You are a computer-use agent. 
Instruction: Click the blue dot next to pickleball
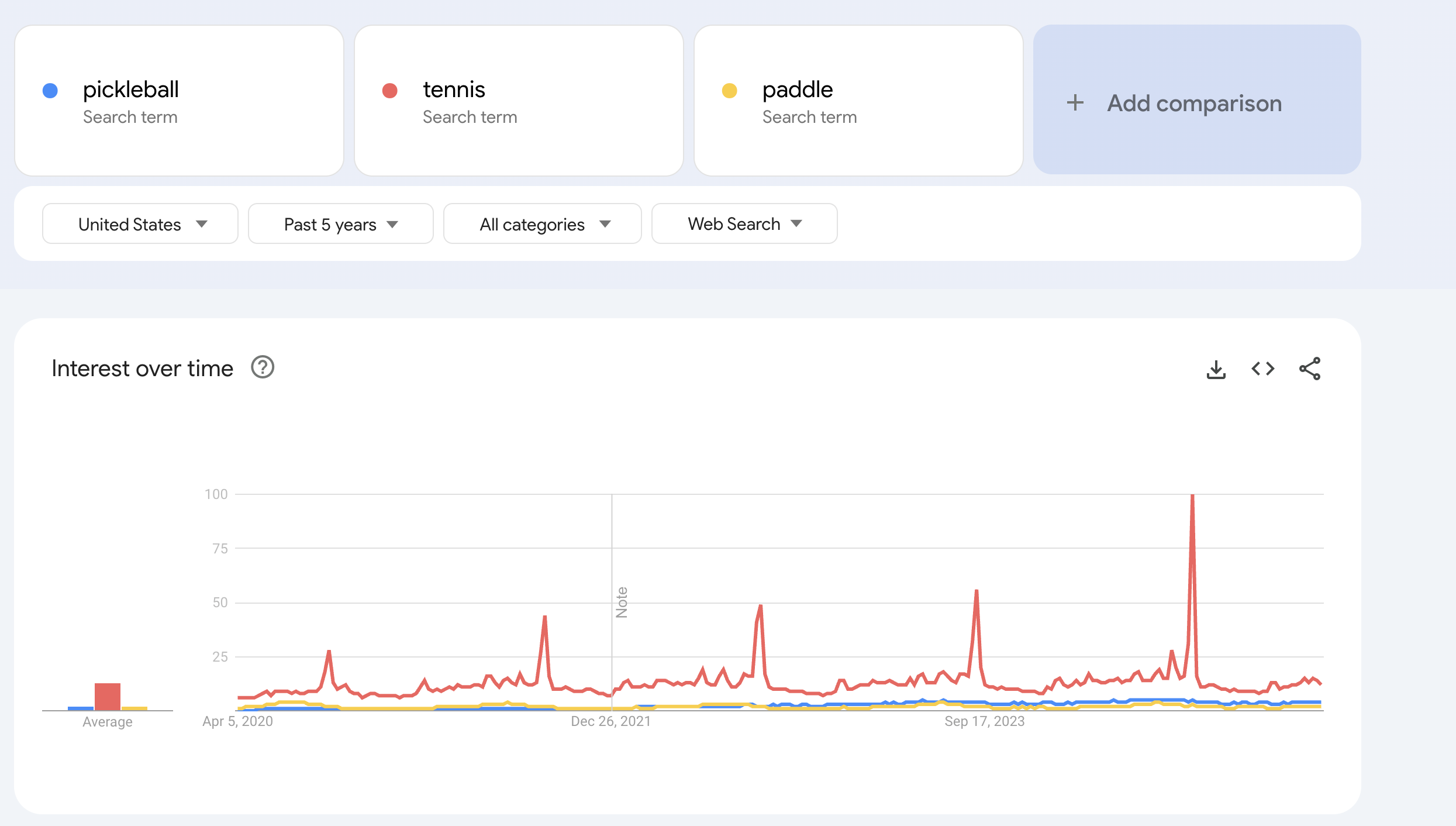coord(50,91)
